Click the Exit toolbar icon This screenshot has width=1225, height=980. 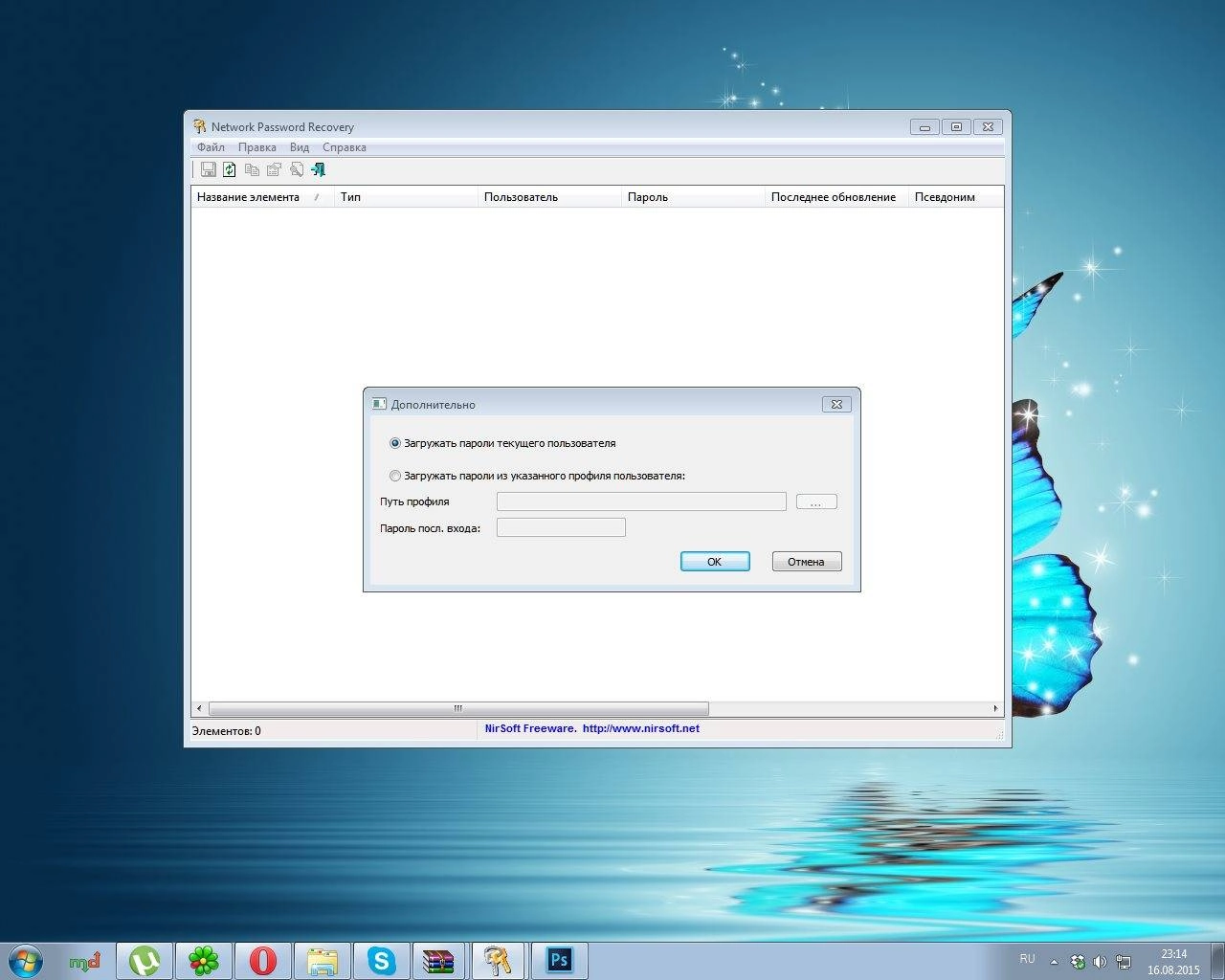[x=318, y=169]
